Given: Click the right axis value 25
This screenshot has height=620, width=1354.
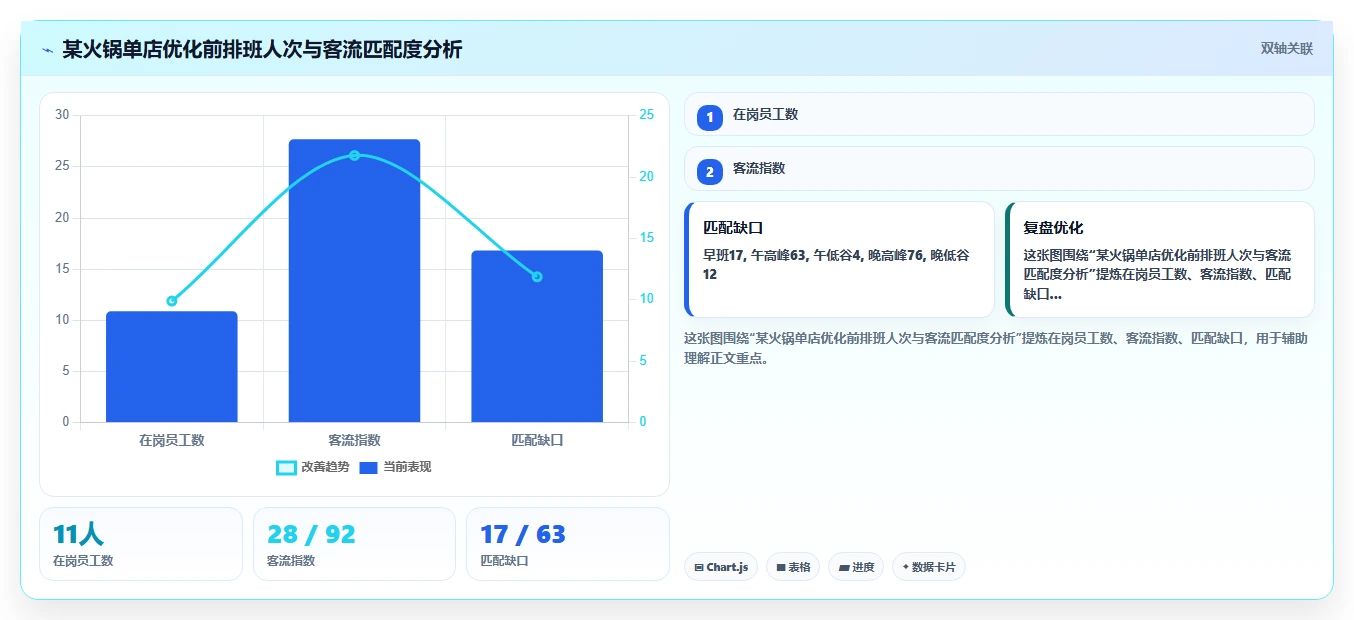Looking at the screenshot, I should pos(646,115).
